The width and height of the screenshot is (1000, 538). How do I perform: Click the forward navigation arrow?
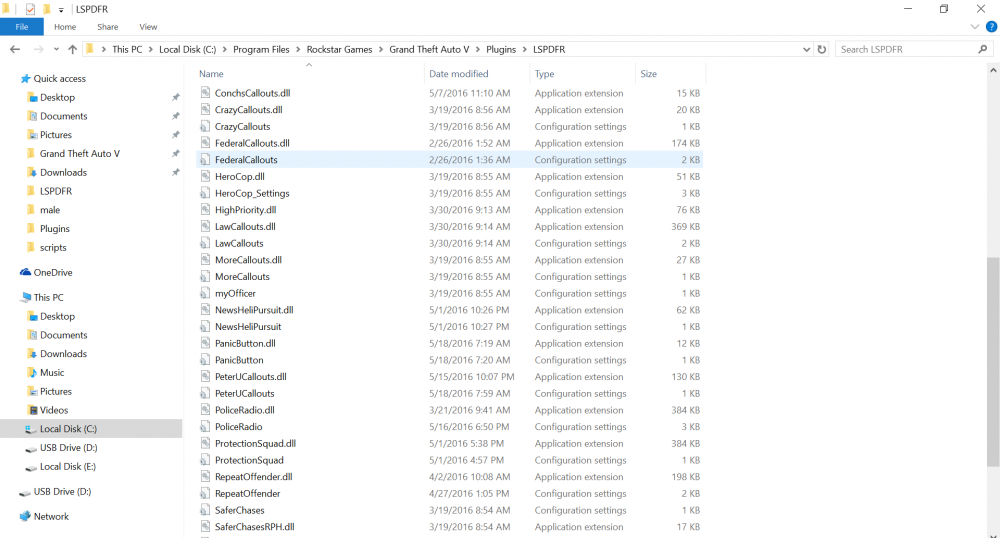coord(38,49)
